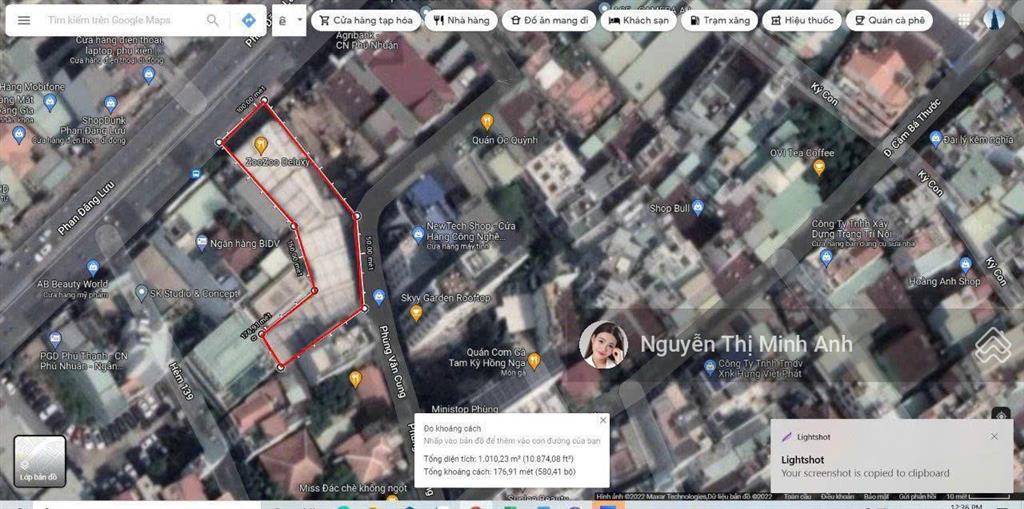The image size is (1024, 509).
Task: Select the AB Beauty World marker
Action: (93, 267)
